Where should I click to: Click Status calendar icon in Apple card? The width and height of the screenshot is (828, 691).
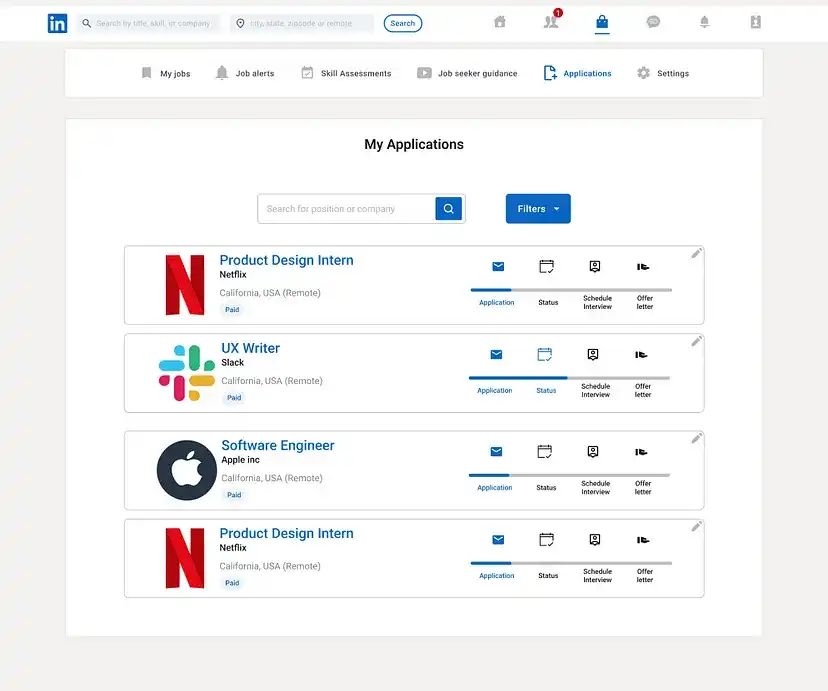coord(544,451)
